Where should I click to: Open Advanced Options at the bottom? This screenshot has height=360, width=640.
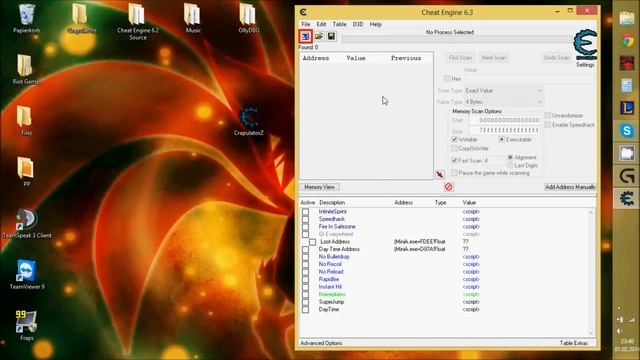pos(321,343)
